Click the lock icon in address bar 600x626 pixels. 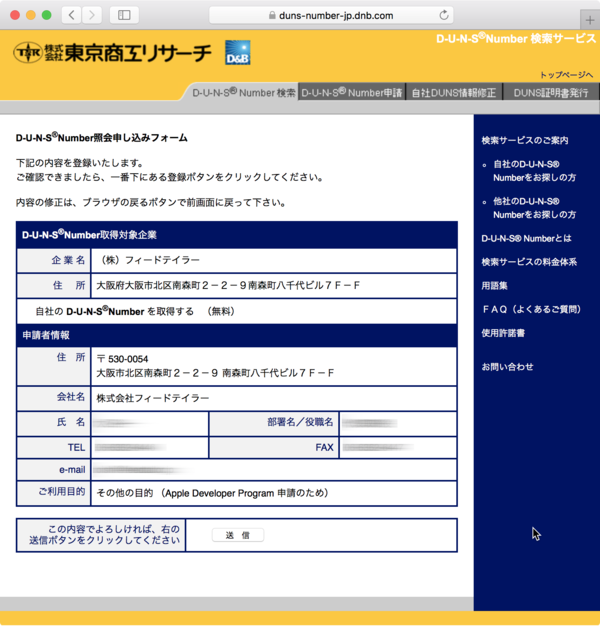click(x=272, y=15)
